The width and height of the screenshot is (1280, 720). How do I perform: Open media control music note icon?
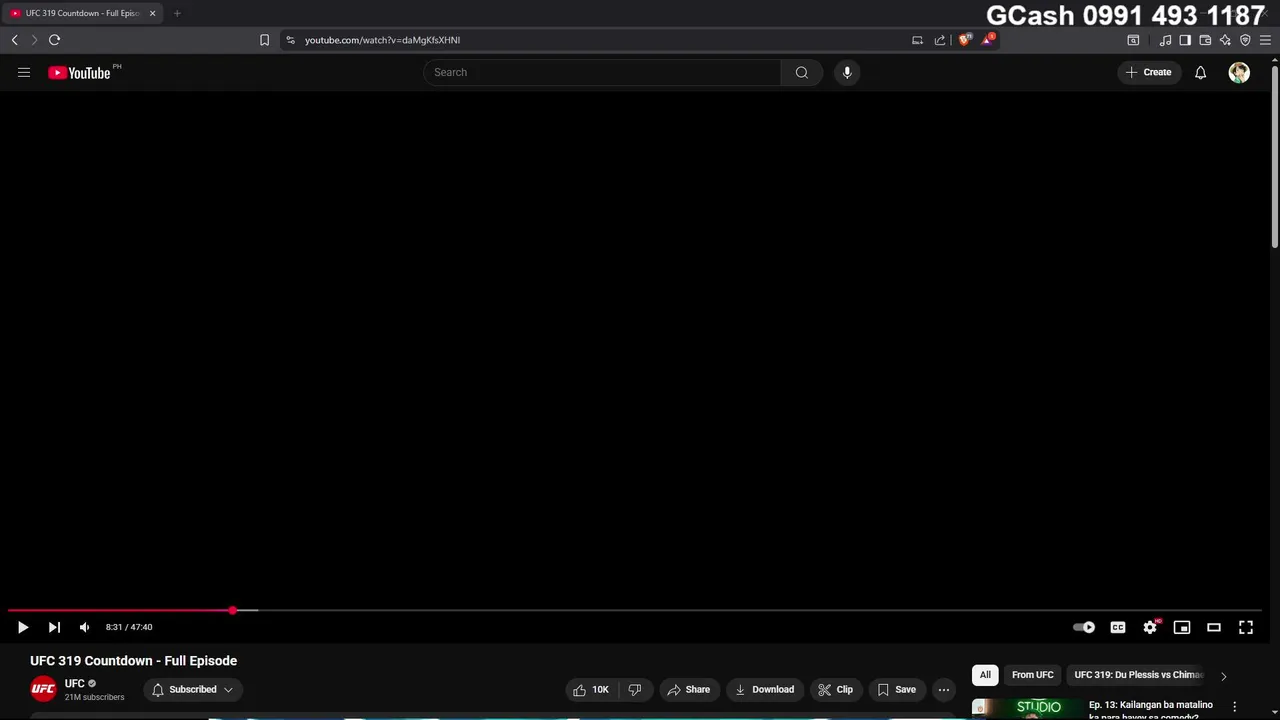[x=1165, y=40]
